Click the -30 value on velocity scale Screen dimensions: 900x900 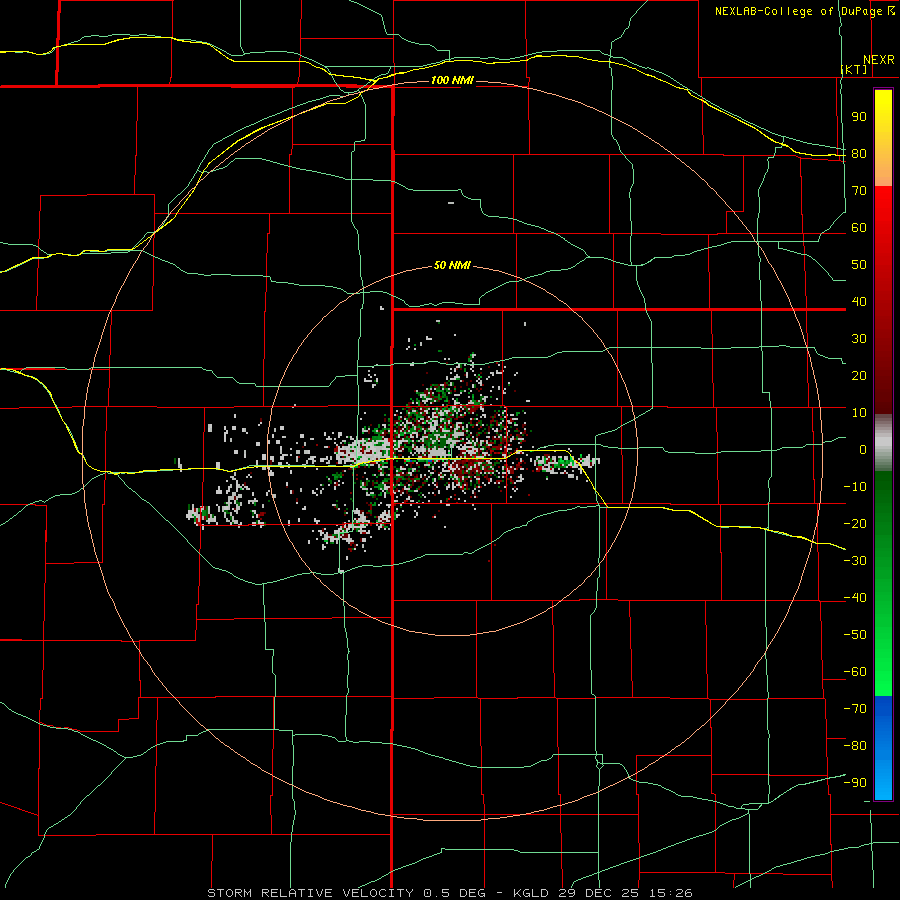(855, 561)
